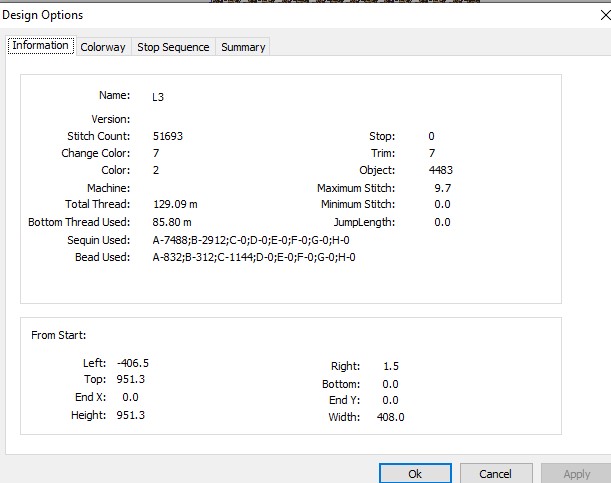
Task: Click Maximum Stitch value 9.7
Action: (443, 188)
